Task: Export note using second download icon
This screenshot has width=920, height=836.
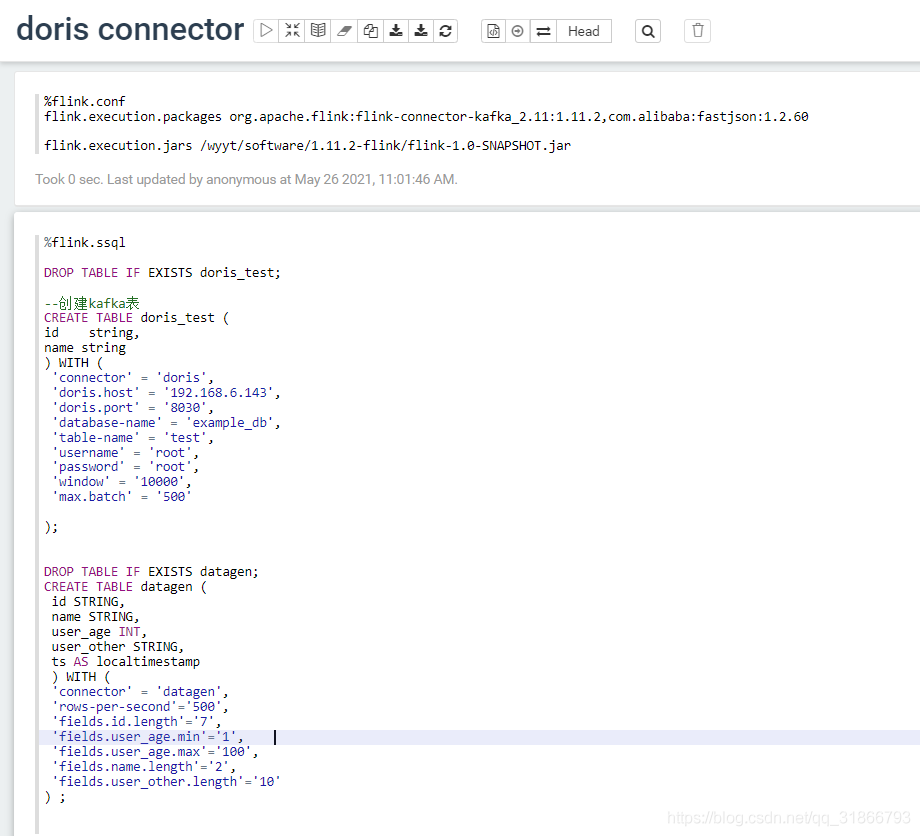Action: (421, 31)
